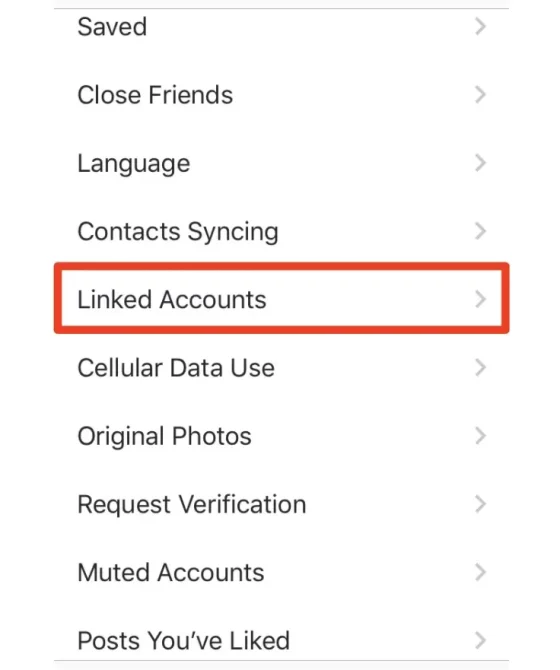Tap the chevron in Linked Accounts row
This screenshot has width=560, height=670.
click(481, 299)
